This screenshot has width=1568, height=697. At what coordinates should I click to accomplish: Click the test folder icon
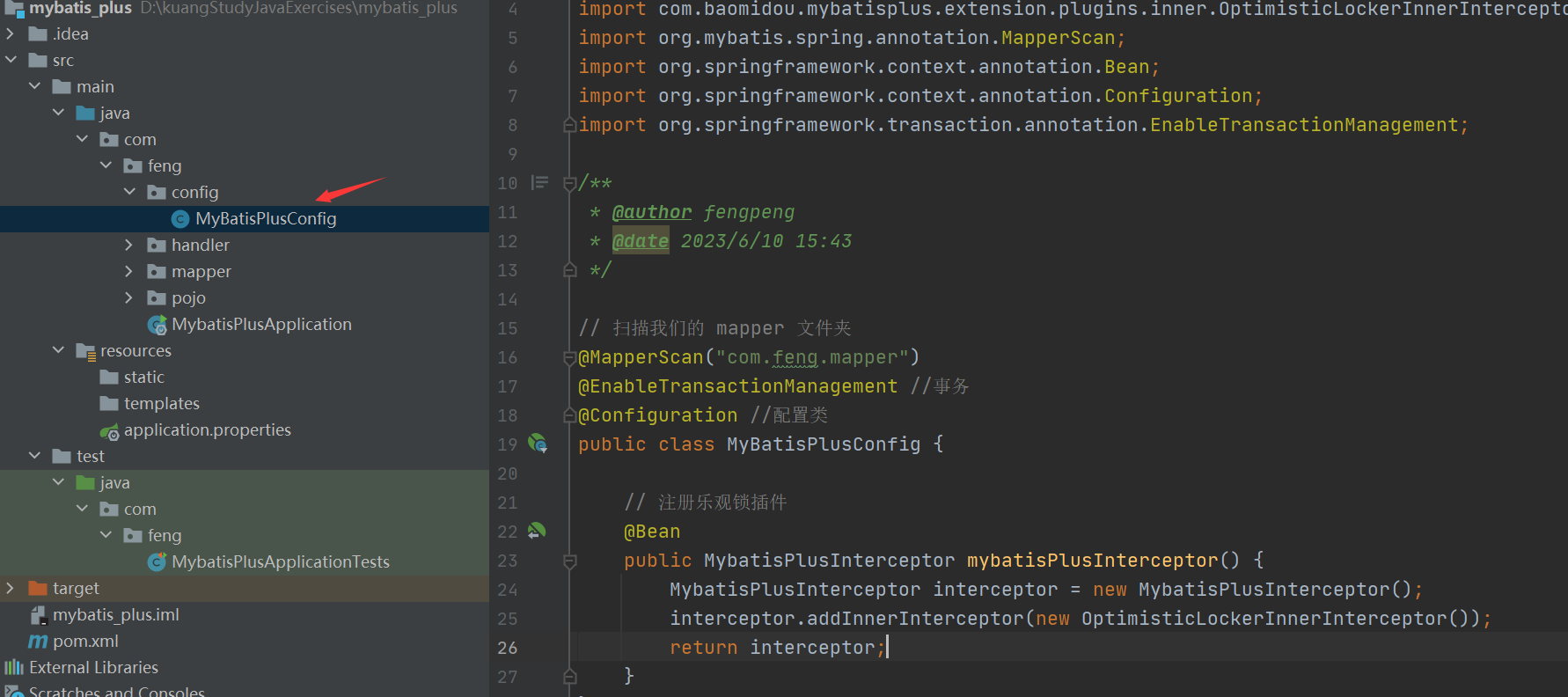click(x=62, y=457)
